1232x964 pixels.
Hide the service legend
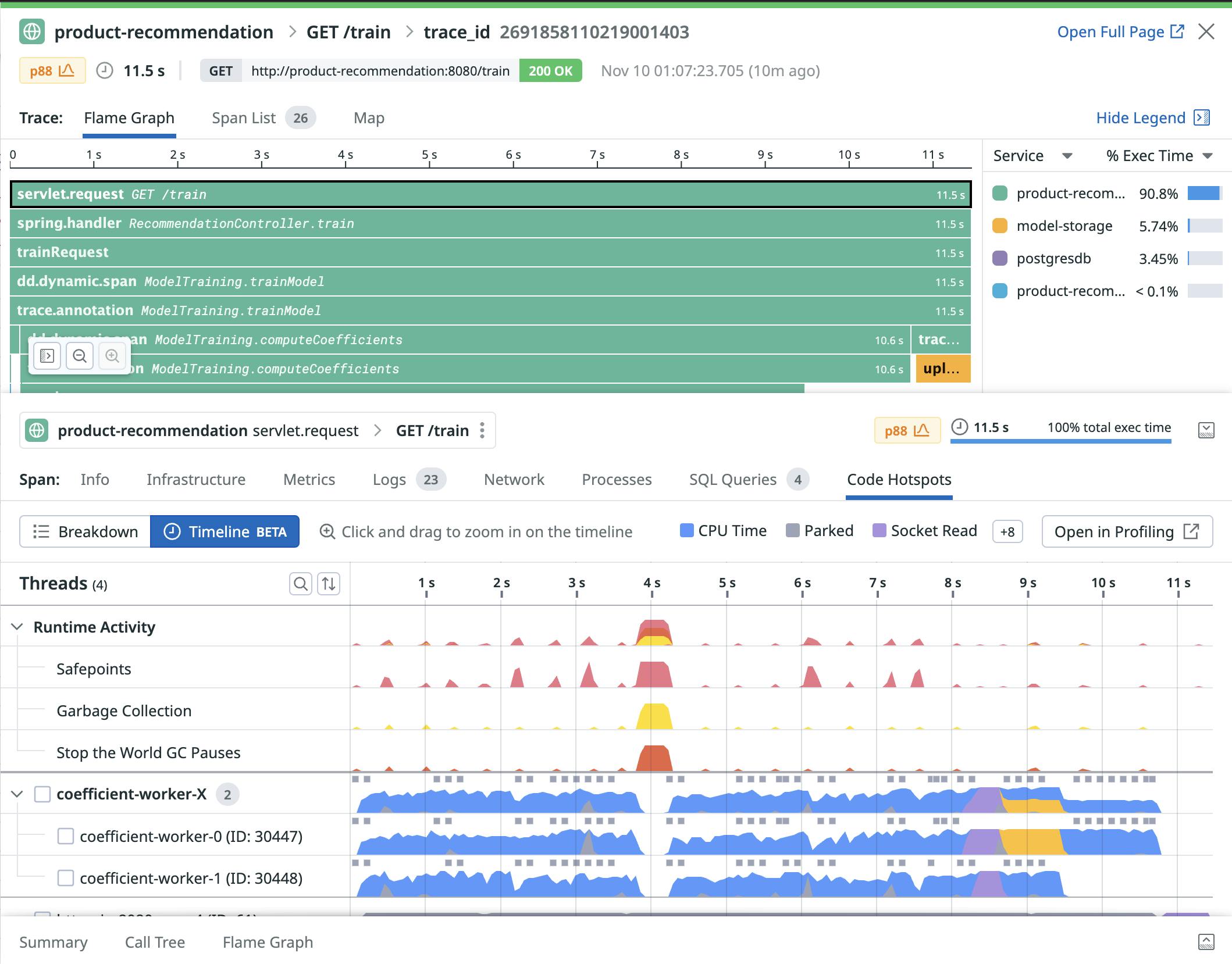[x=1141, y=117]
